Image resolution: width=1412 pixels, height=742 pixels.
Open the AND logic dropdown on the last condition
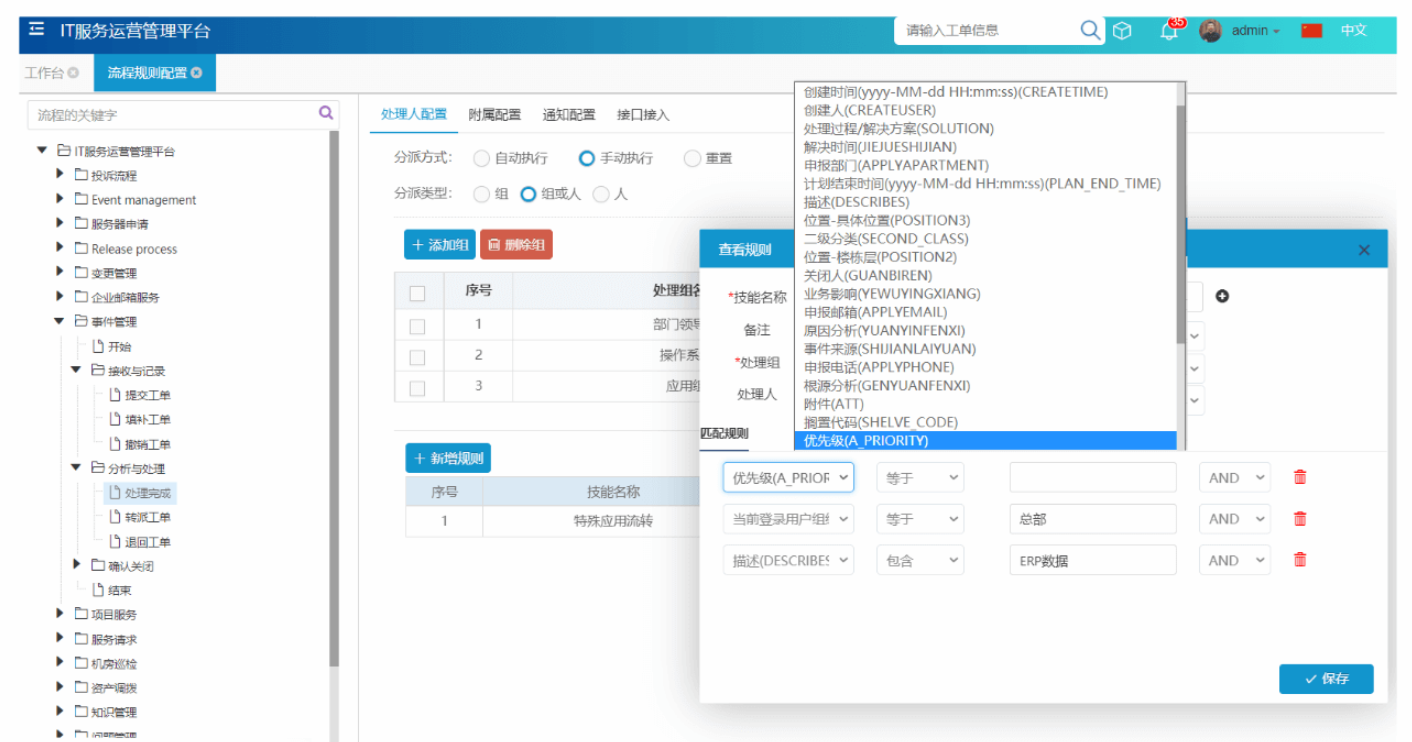1234,560
